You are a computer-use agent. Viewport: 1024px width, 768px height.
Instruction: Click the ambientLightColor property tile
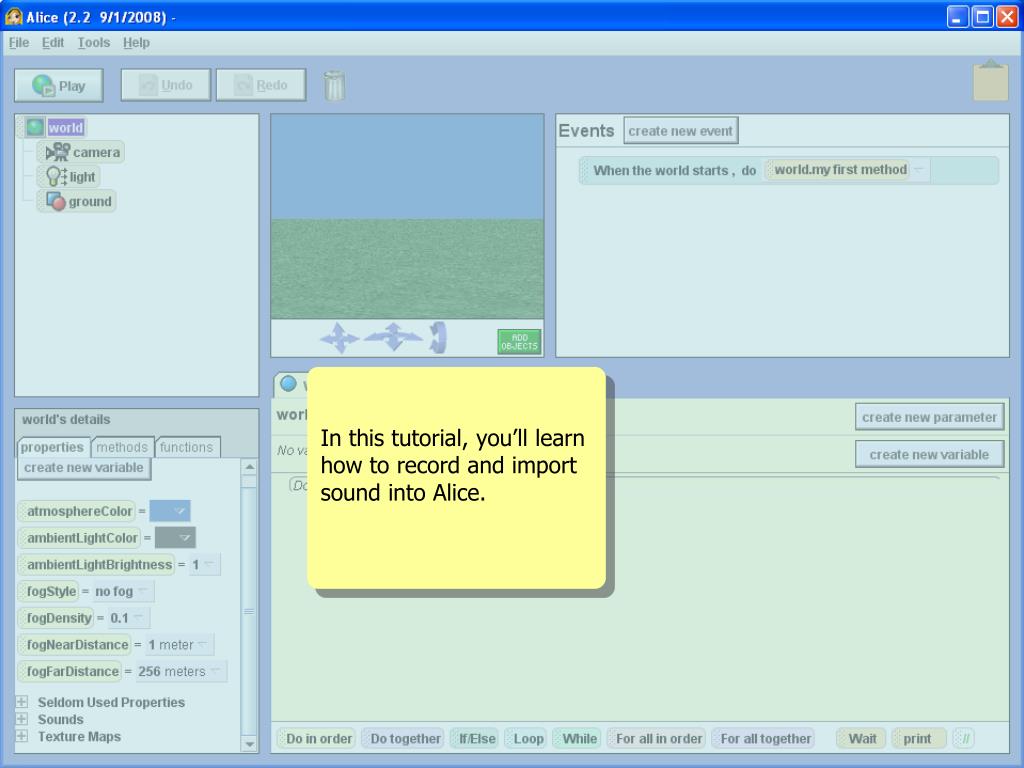tap(80, 537)
